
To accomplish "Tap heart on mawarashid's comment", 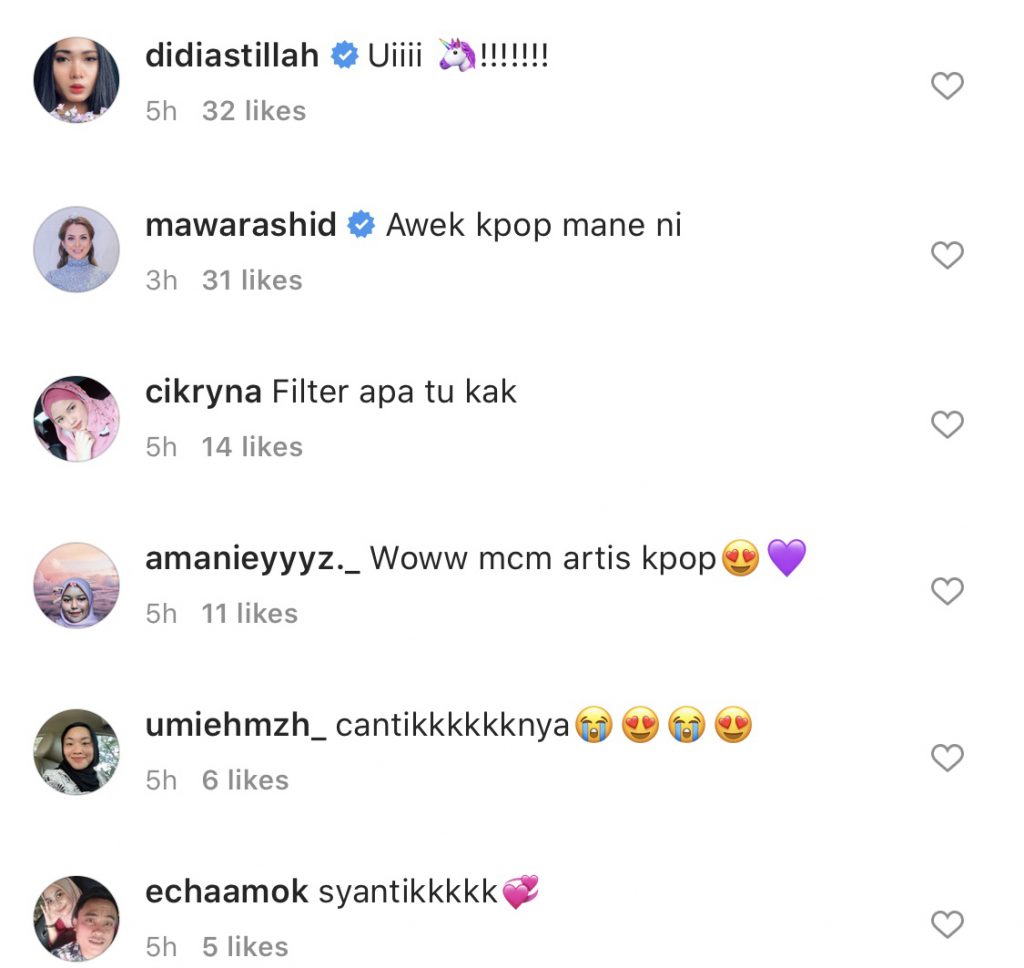I will click(x=946, y=256).
